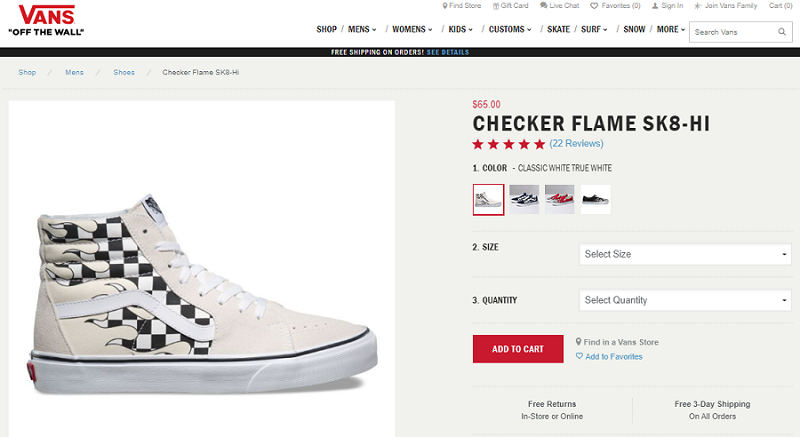
Task: Click the Live Chat bubble icon
Action: click(x=544, y=6)
